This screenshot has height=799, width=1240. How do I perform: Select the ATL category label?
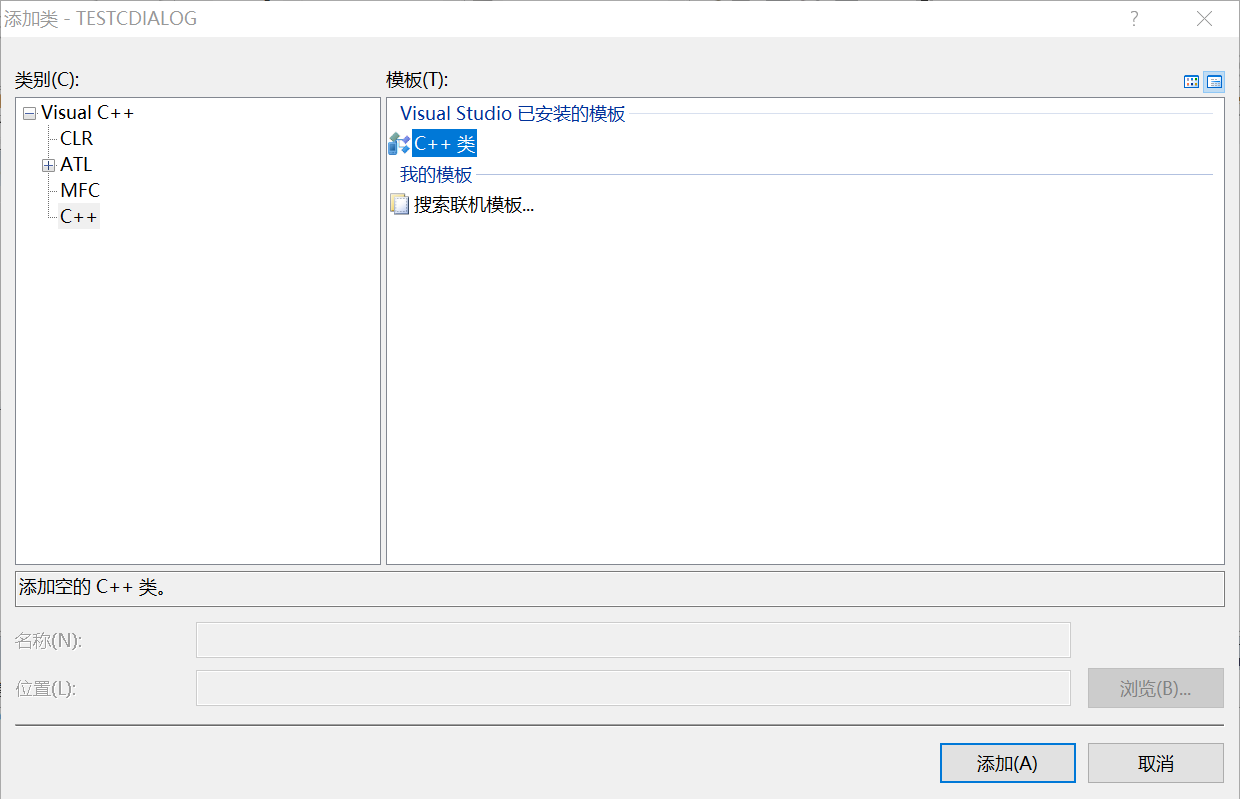click(x=76, y=165)
